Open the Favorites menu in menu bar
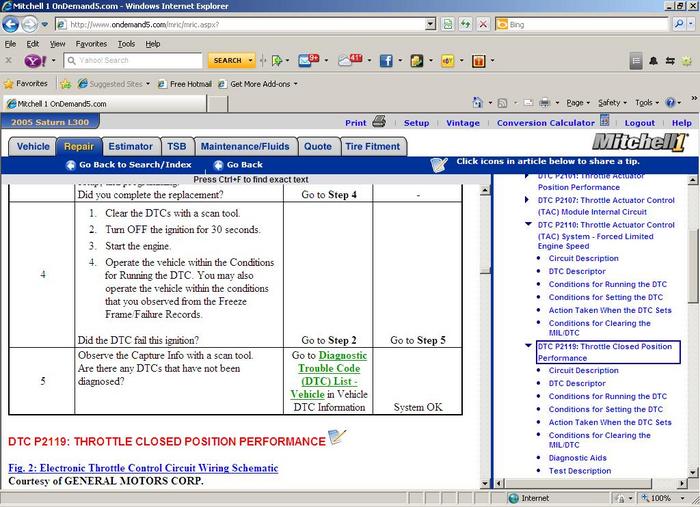This screenshot has height=507, width=700. (91, 44)
